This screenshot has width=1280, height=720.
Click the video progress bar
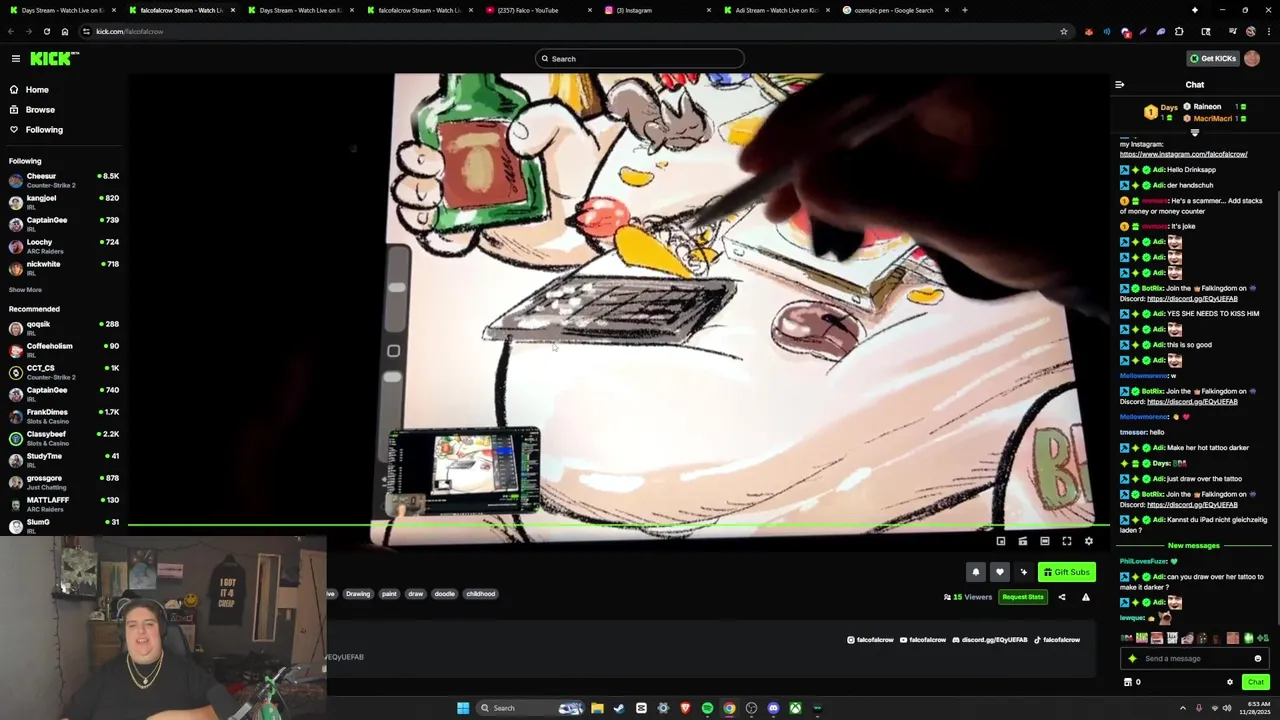(x=618, y=525)
